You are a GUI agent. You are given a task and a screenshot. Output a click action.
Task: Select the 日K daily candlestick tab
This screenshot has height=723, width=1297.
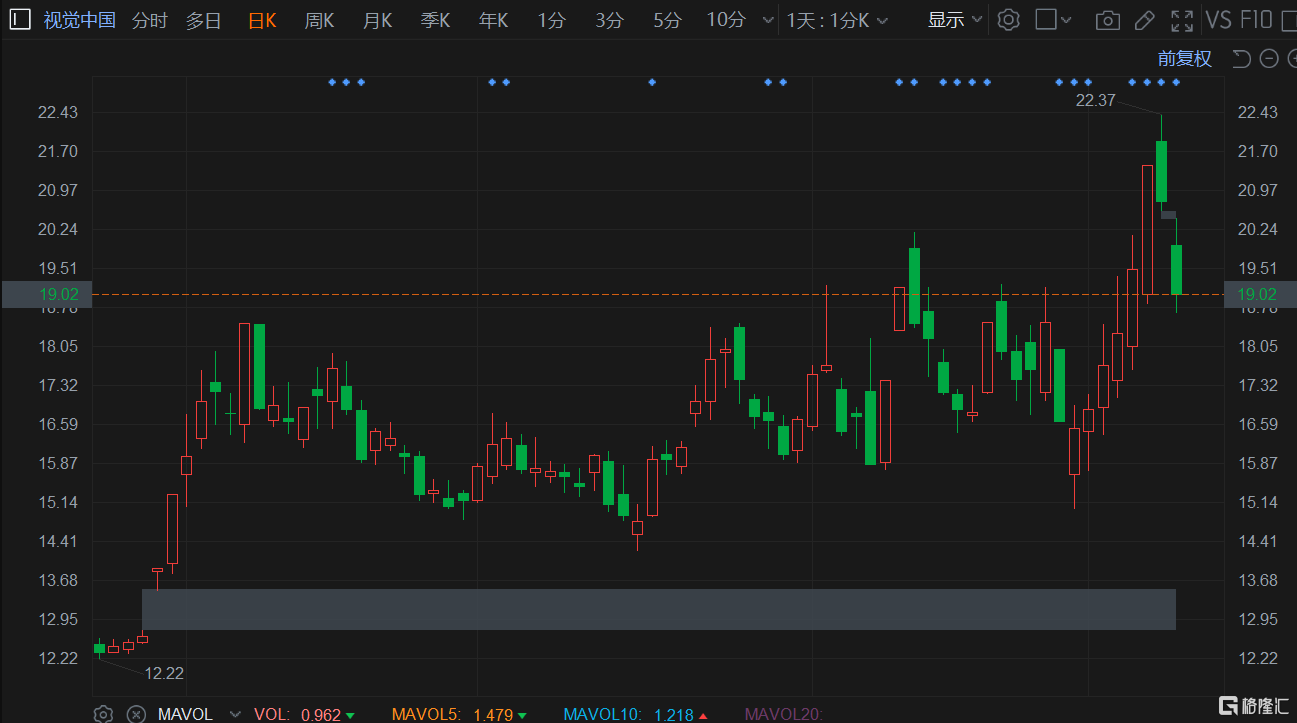tap(262, 20)
